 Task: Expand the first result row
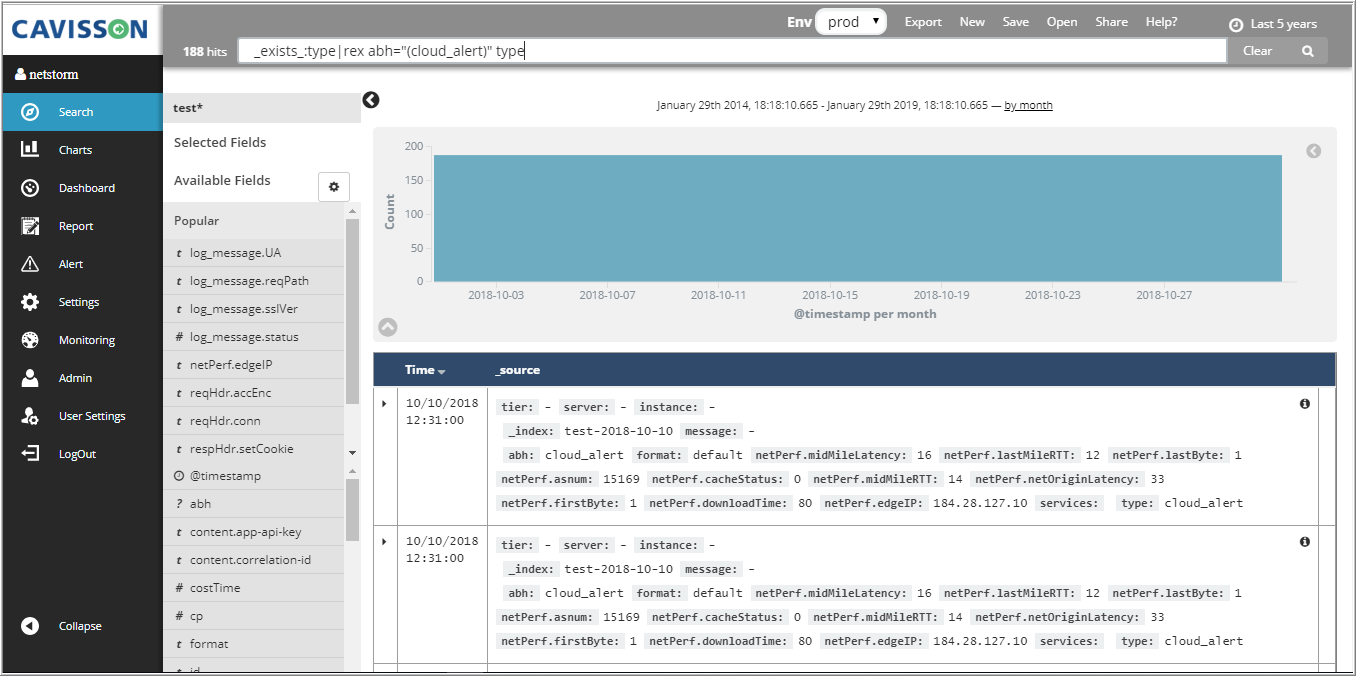(385, 403)
